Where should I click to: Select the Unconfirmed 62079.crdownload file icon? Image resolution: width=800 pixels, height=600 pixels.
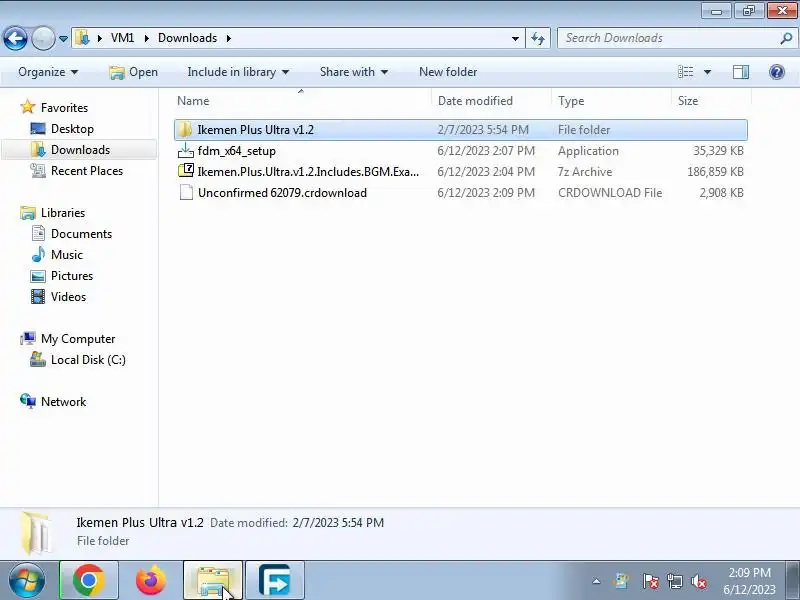pyautogui.click(x=186, y=192)
